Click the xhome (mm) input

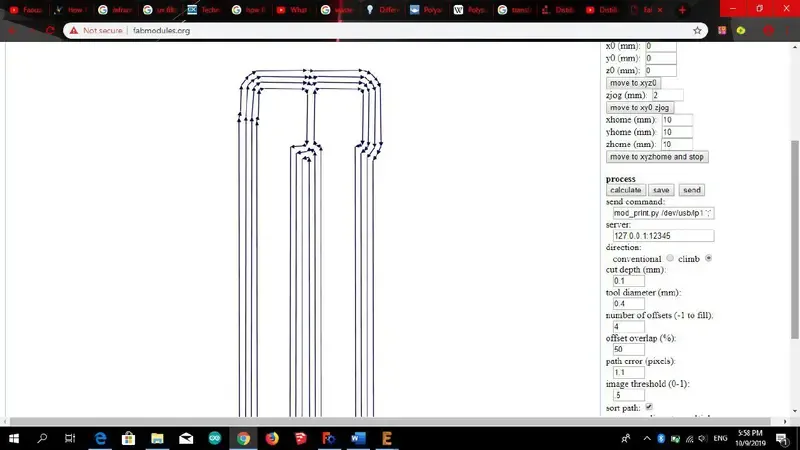(677, 120)
